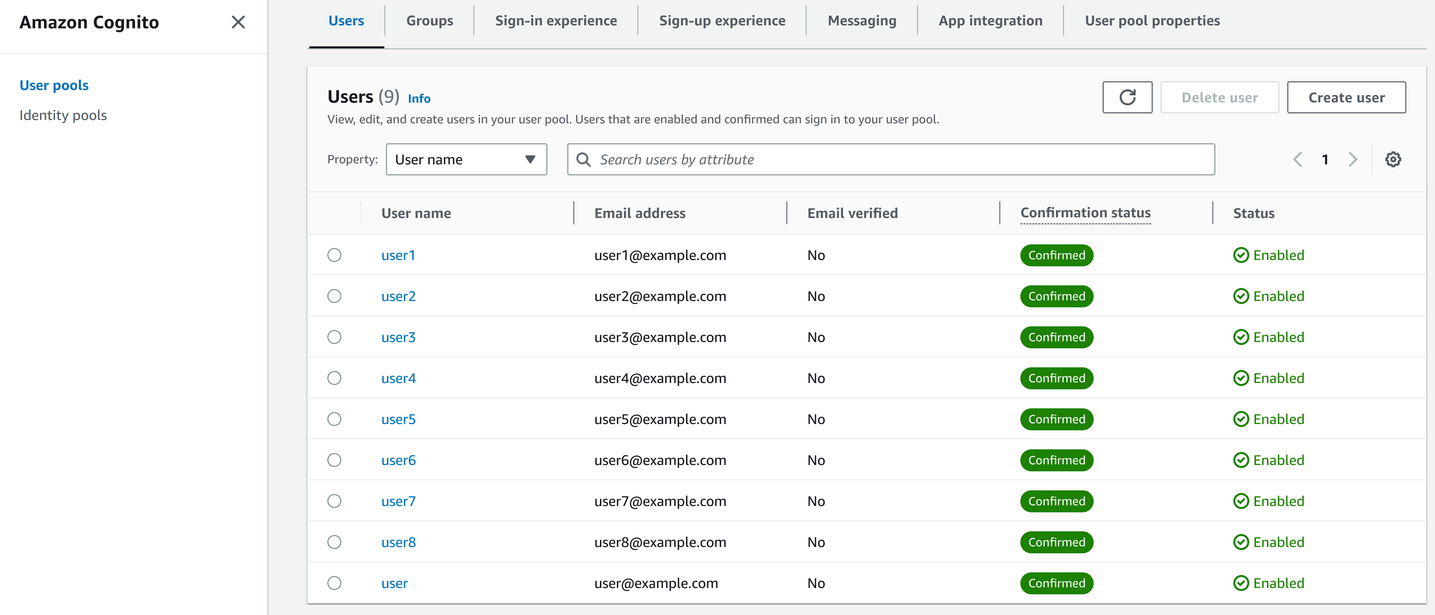The height and width of the screenshot is (615, 1435).
Task: Open the Info link beside Users
Action: 419,98
